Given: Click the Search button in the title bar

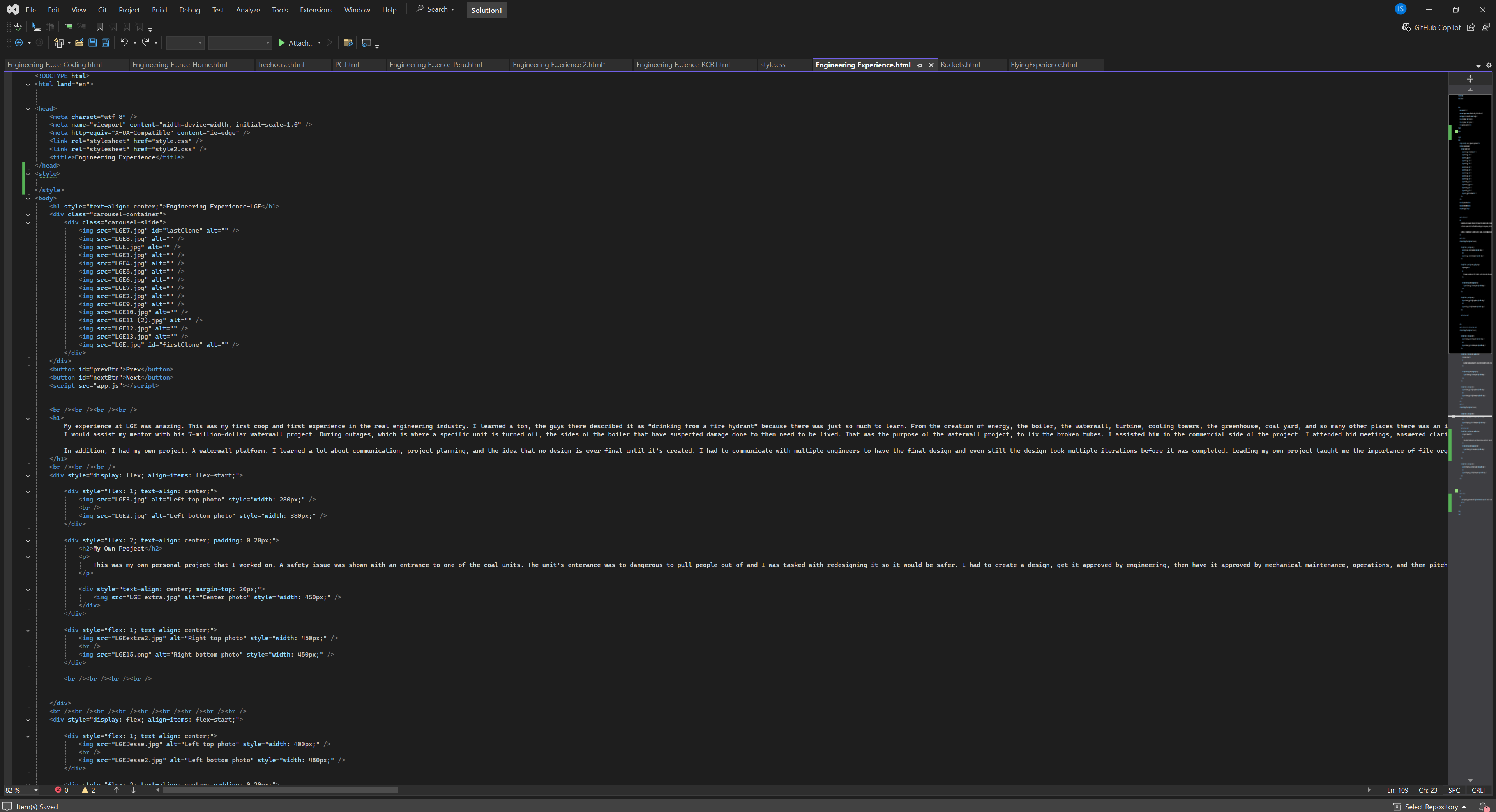Looking at the screenshot, I should pyautogui.click(x=436, y=9).
